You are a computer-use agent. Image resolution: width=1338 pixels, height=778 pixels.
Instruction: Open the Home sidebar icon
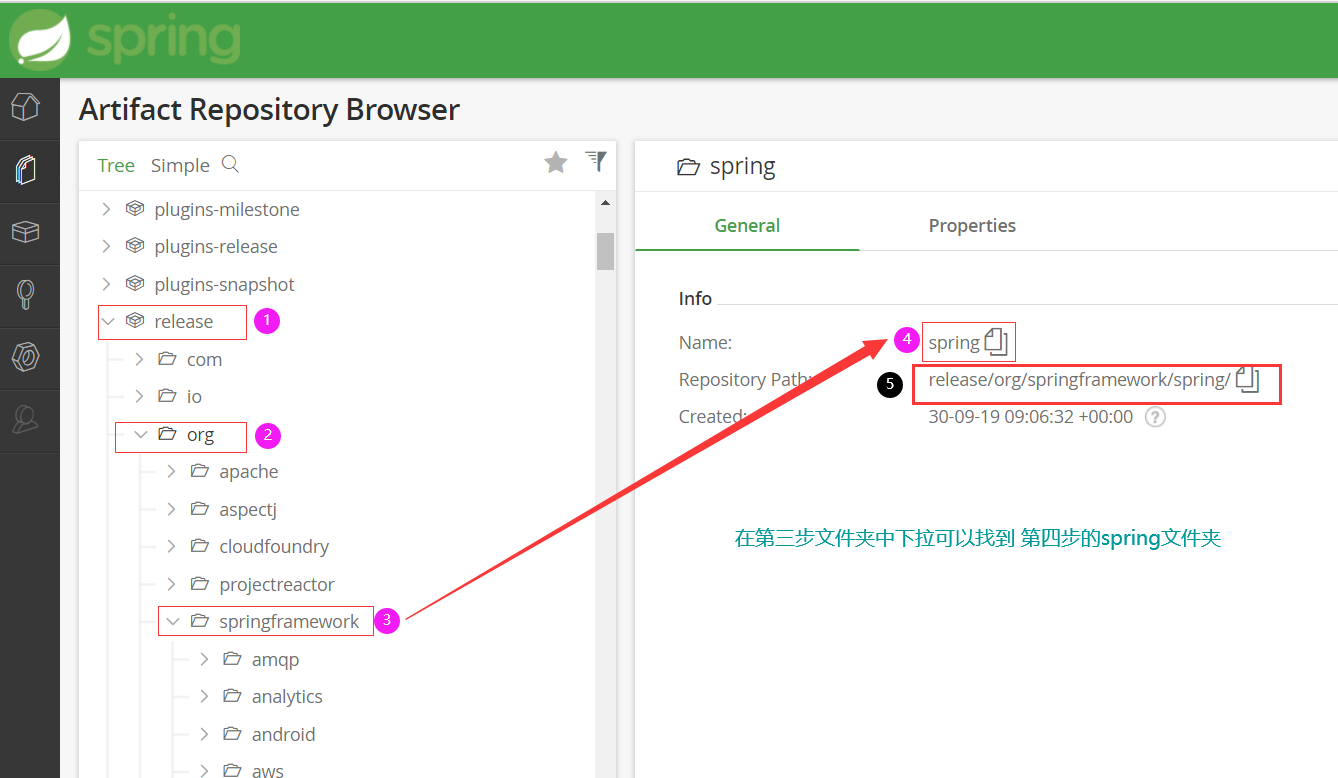(26, 105)
